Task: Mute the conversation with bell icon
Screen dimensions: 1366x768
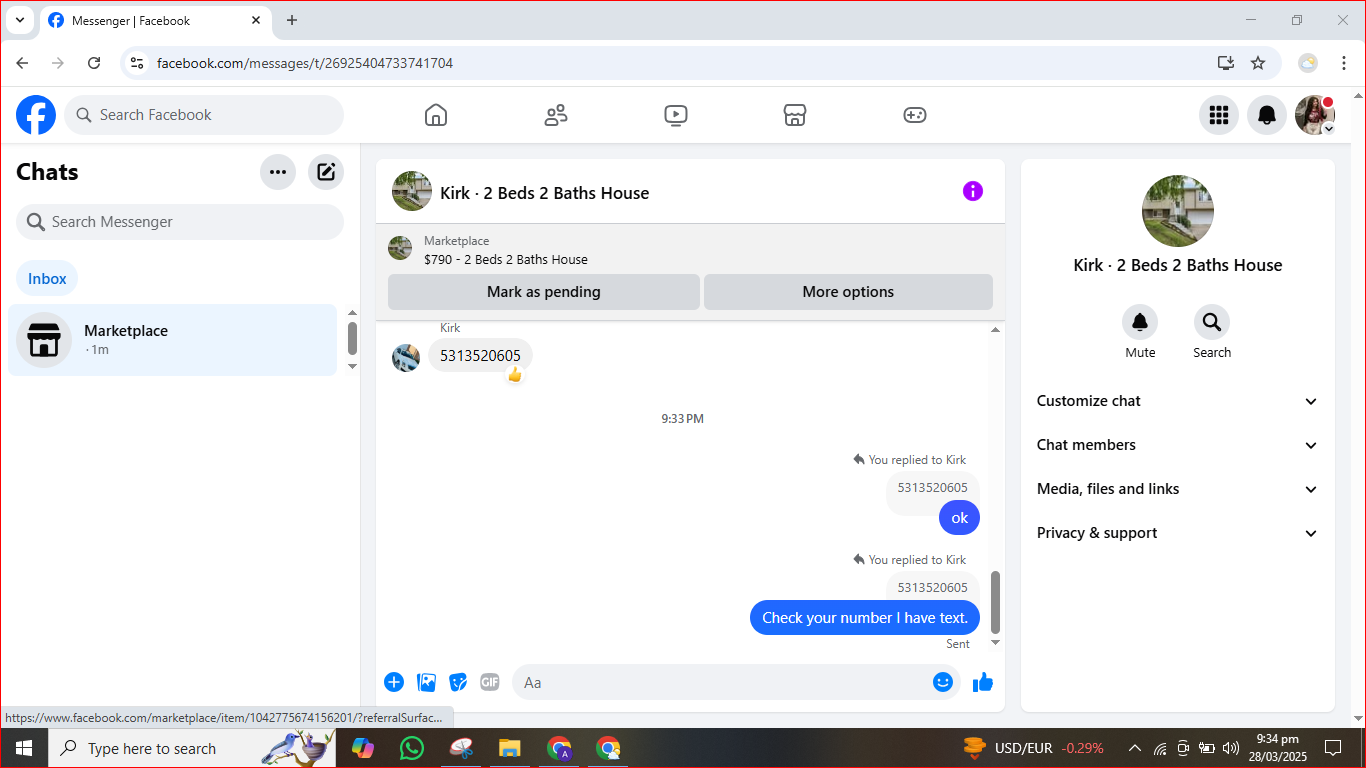Action: [x=1140, y=322]
